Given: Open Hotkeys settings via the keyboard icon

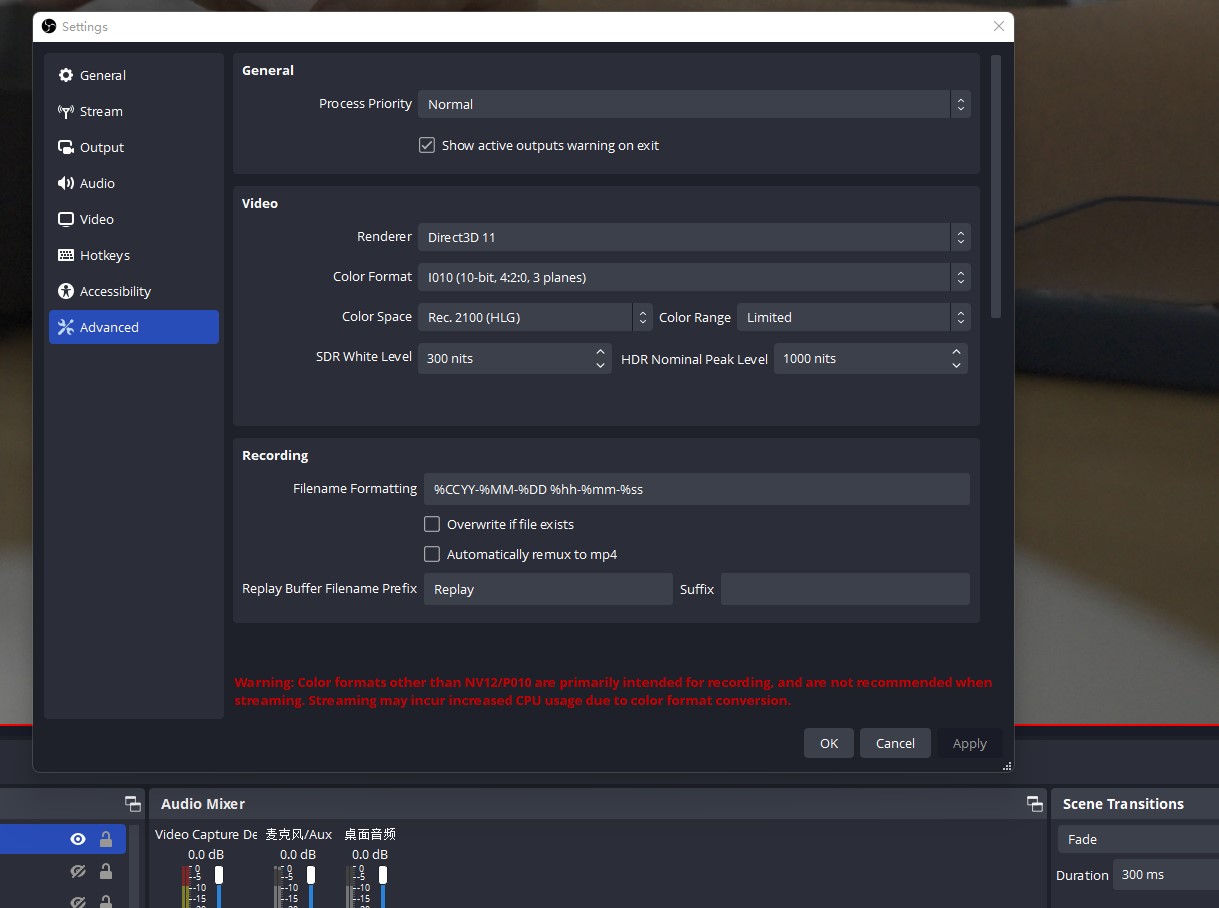Looking at the screenshot, I should pos(64,255).
